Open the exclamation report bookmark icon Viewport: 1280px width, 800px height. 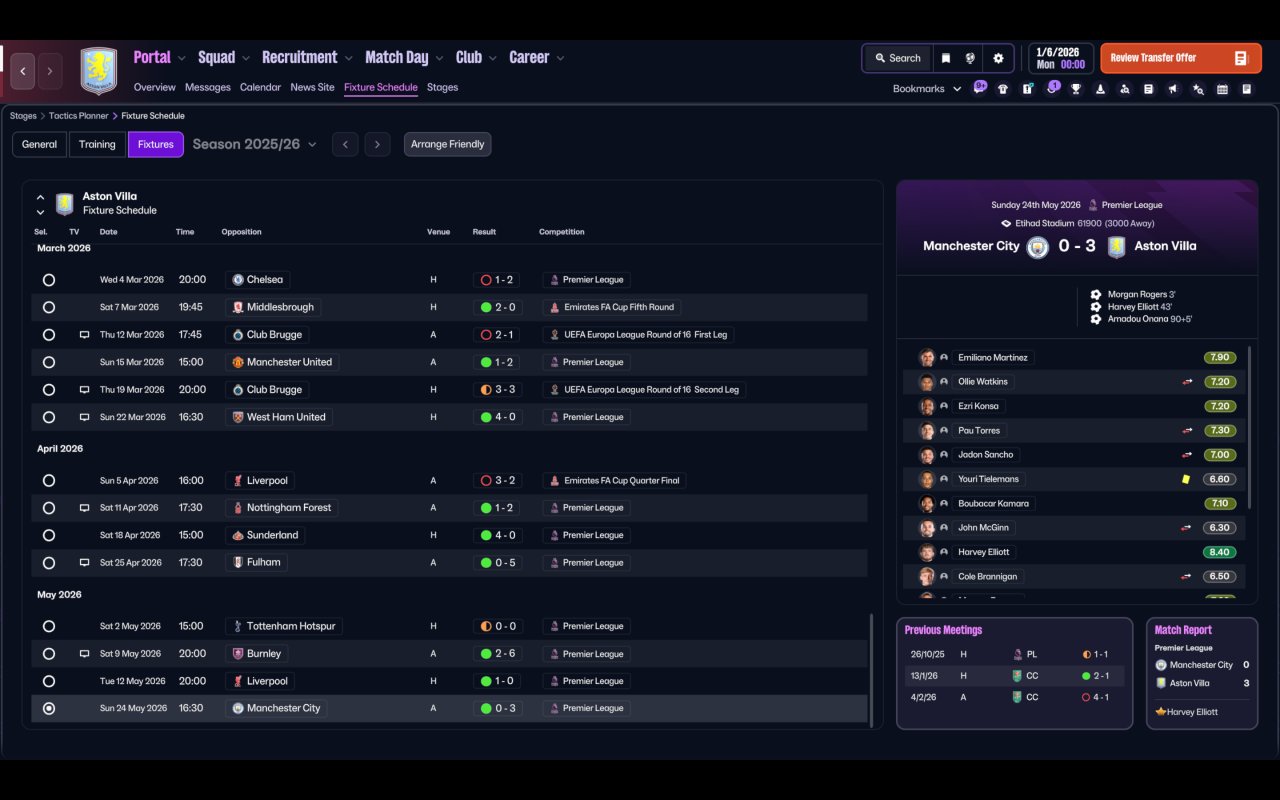[x=1027, y=89]
